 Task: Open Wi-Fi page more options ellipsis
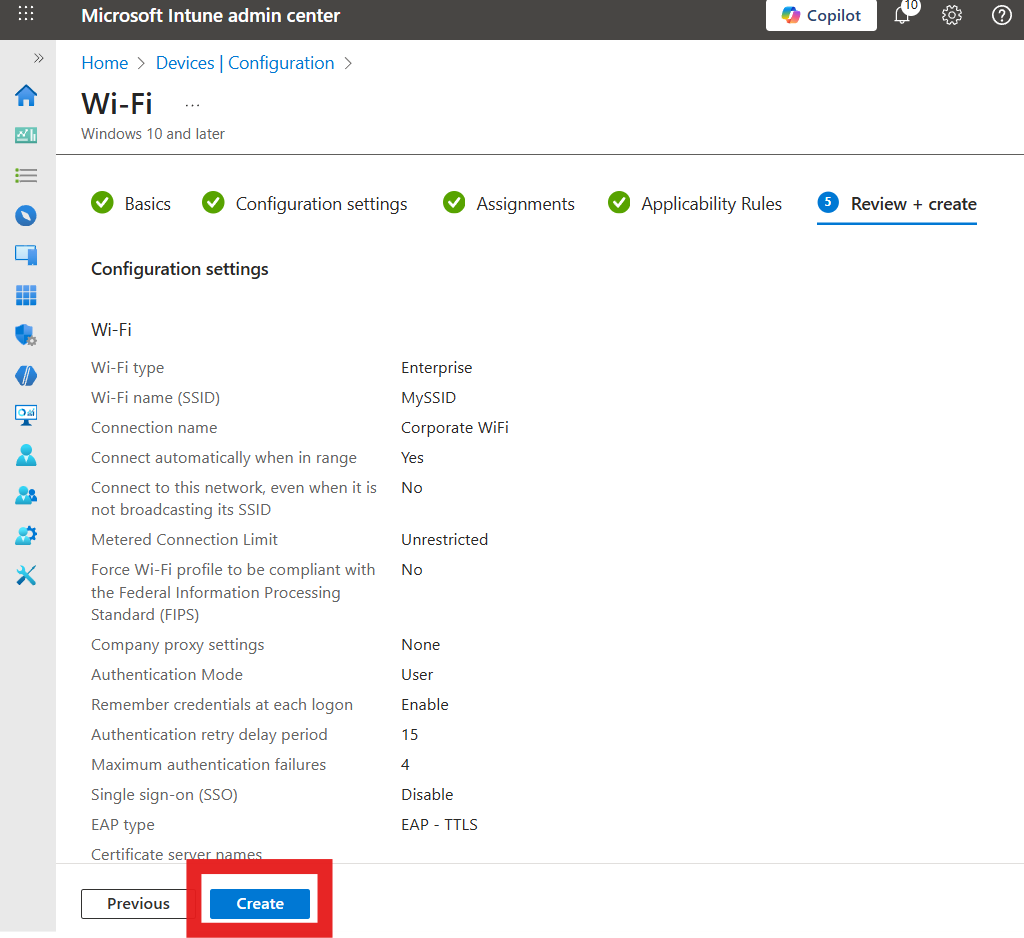point(192,105)
